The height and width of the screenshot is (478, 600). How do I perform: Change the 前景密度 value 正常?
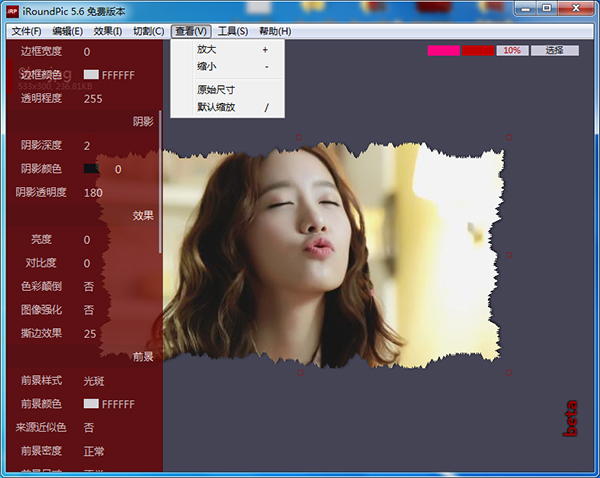(x=95, y=451)
